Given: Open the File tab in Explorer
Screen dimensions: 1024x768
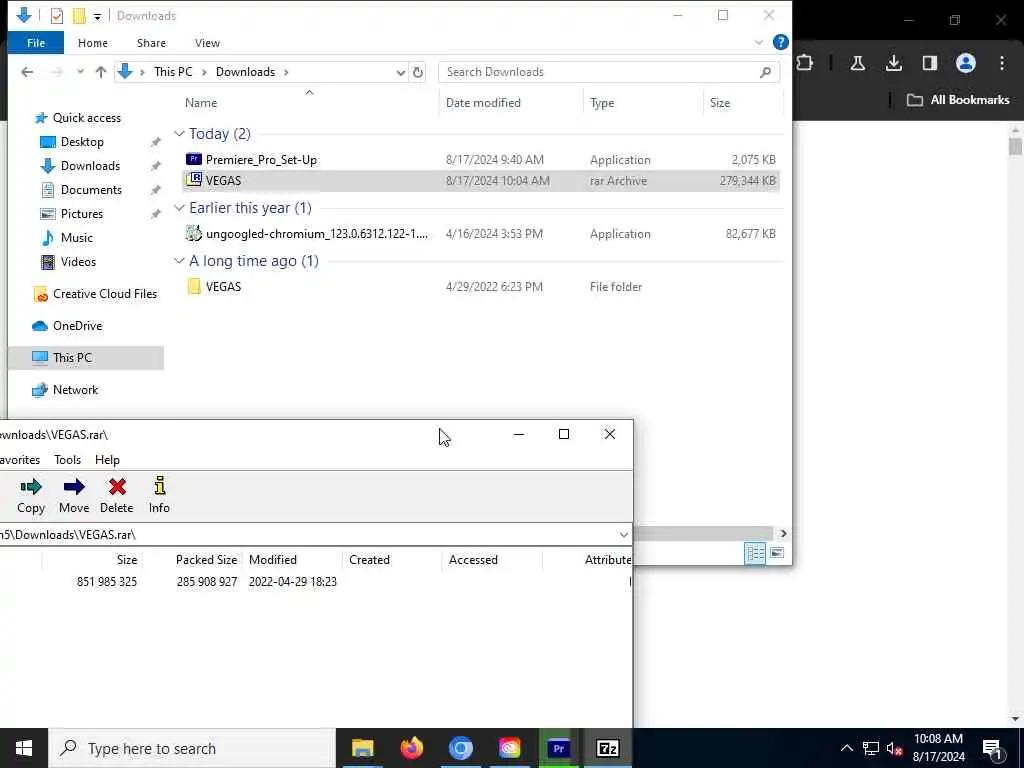Looking at the screenshot, I should coord(36,43).
